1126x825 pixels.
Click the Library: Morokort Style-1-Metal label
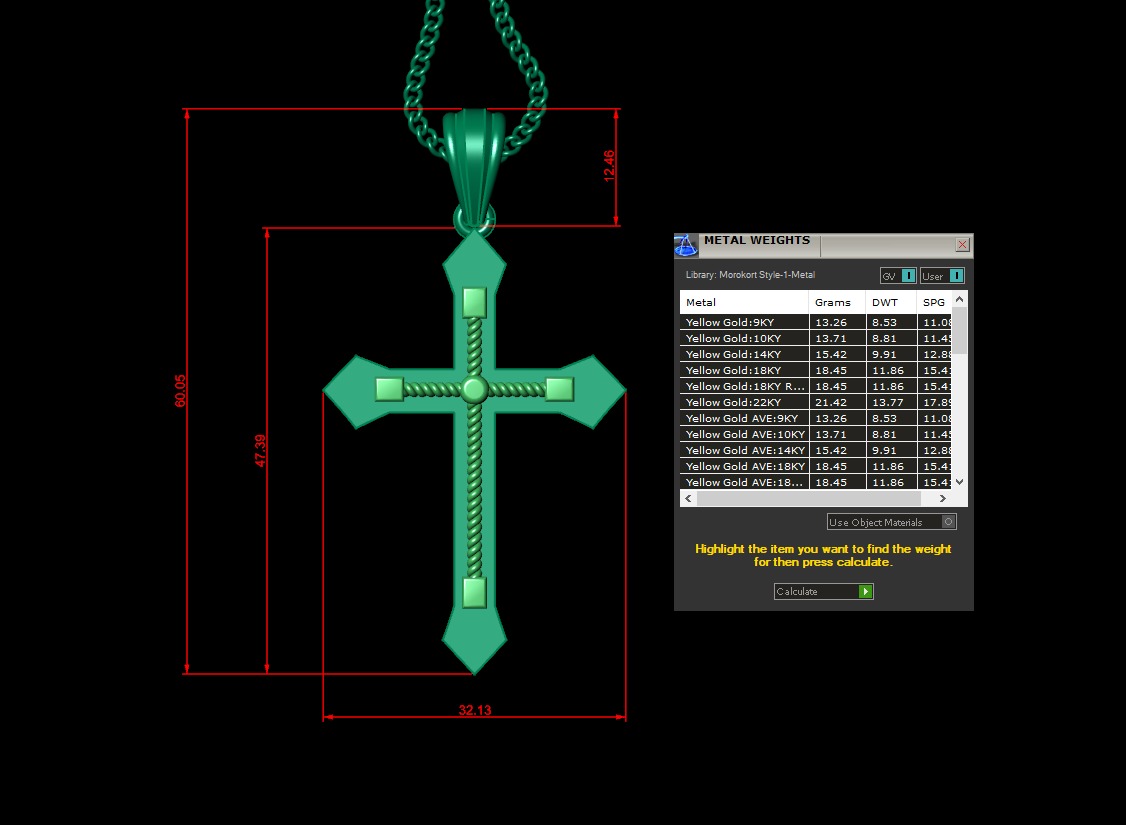pos(750,275)
